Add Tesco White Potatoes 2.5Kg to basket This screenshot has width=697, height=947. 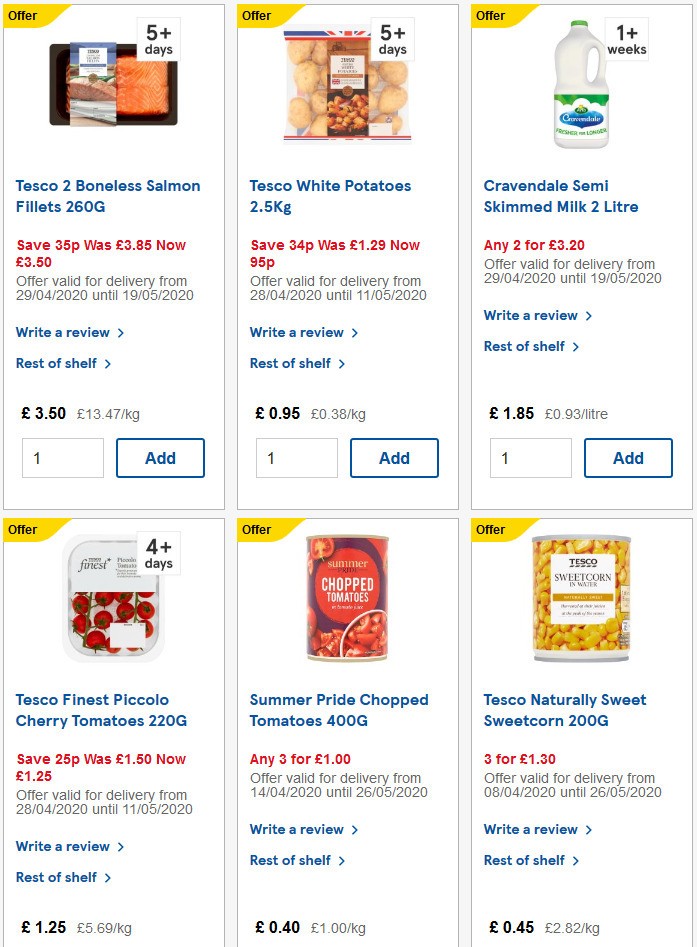(x=394, y=458)
